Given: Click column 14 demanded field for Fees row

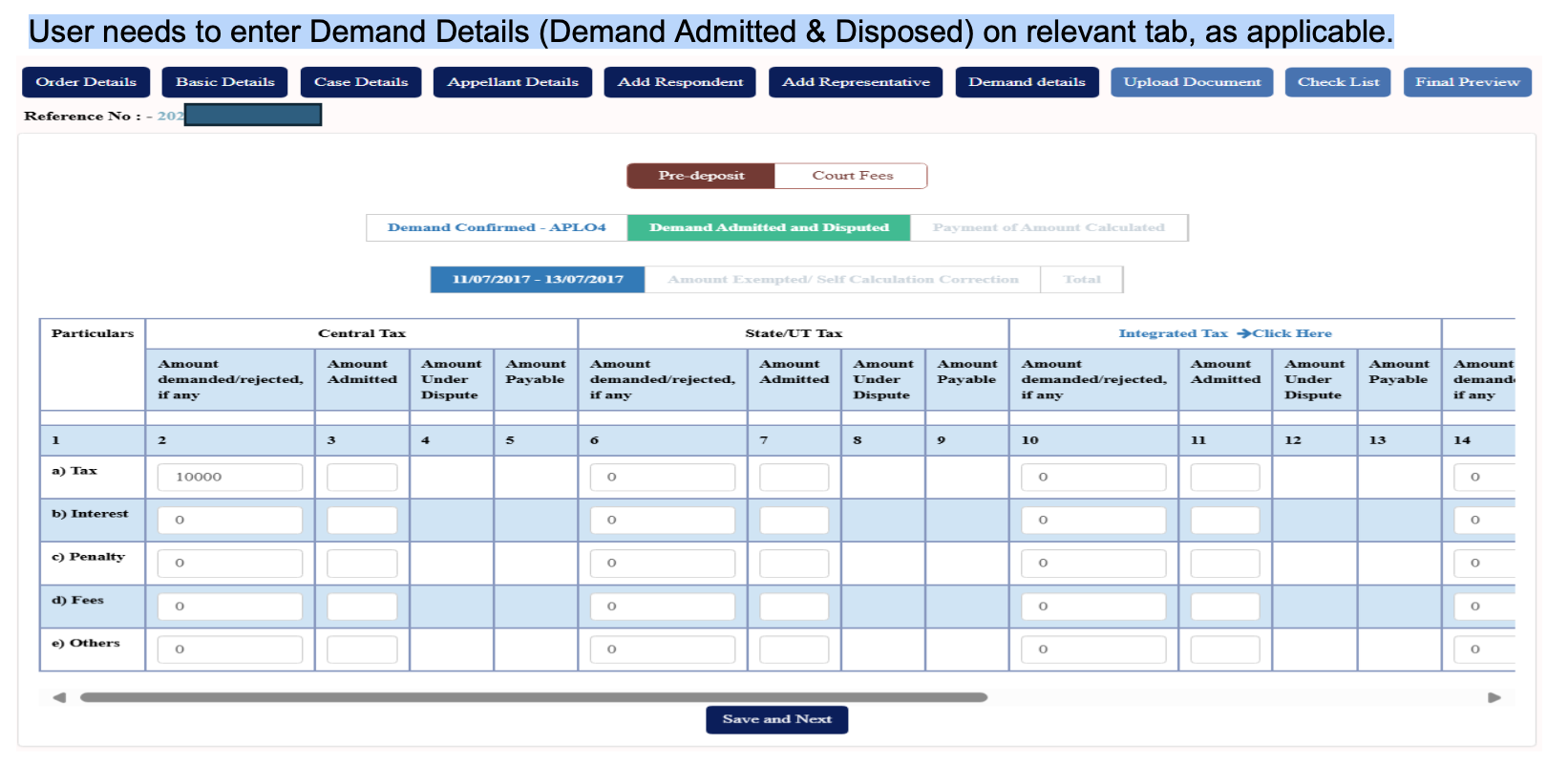Looking at the screenshot, I should [1485, 606].
